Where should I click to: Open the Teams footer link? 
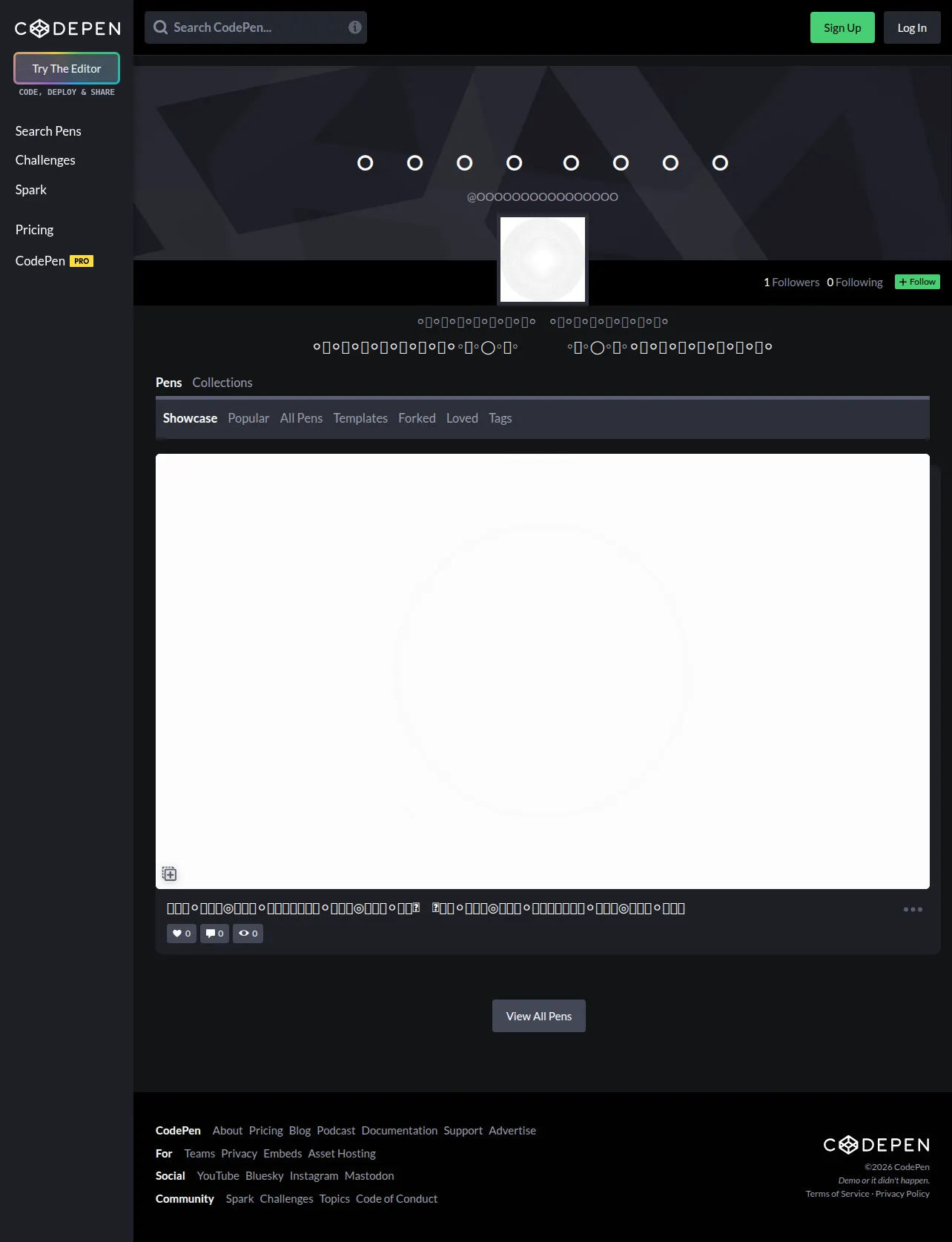tap(199, 1154)
